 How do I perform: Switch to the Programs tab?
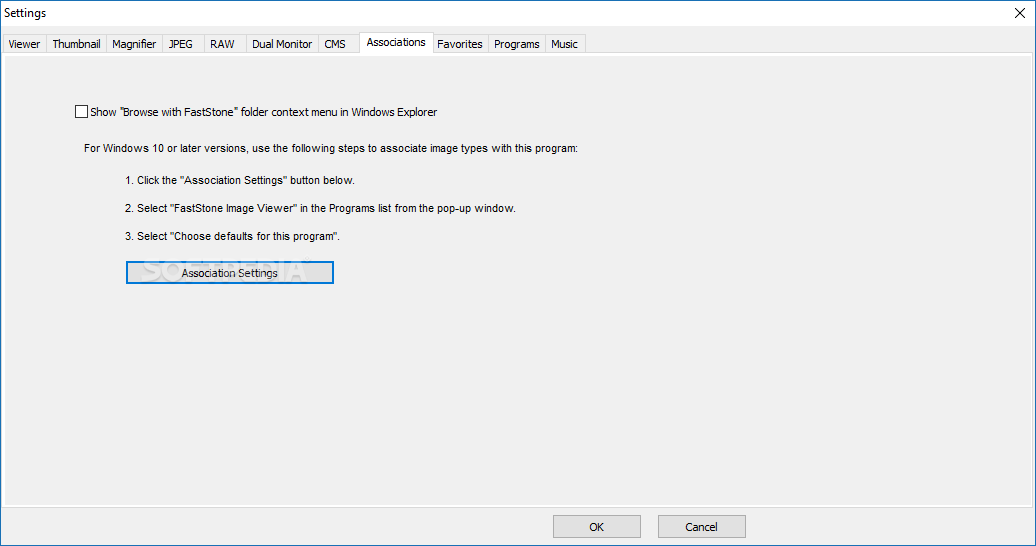pos(517,44)
